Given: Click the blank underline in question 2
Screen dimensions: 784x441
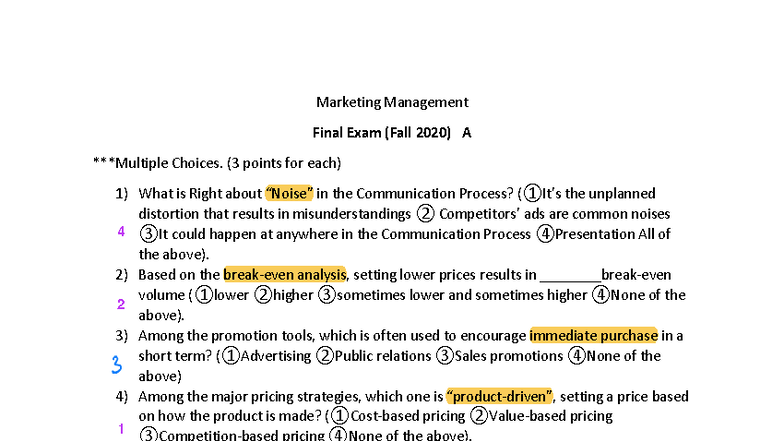Looking at the screenshot, I should [x=569, y=276].
